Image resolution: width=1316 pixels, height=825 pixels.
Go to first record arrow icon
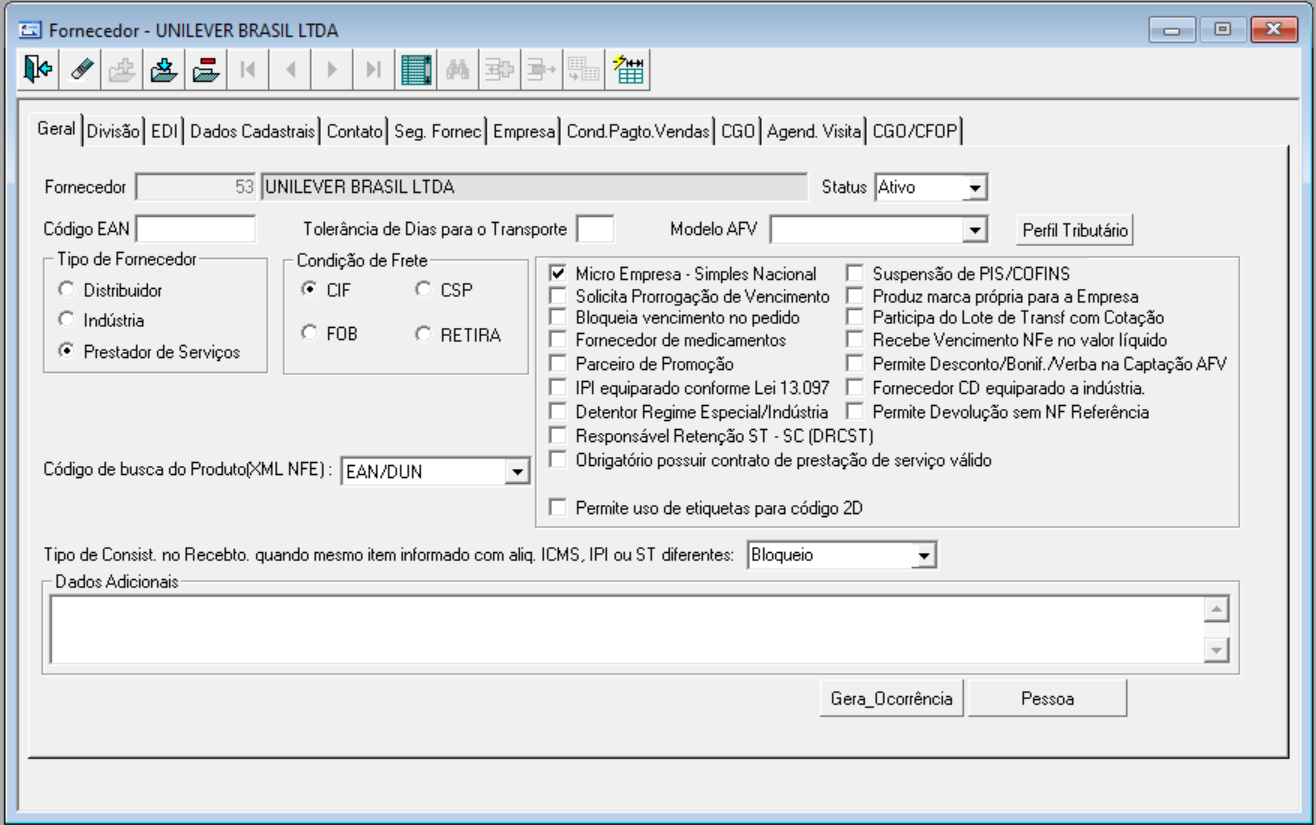tap(248, 70)
